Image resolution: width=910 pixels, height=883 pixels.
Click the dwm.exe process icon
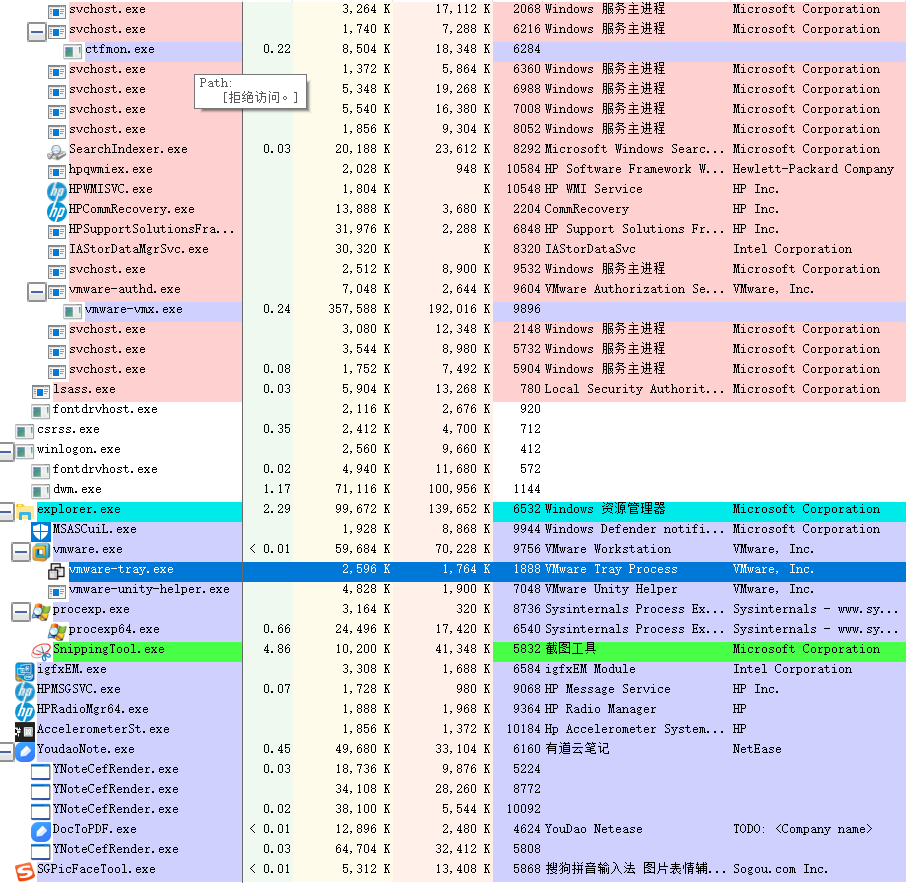coord(41,491)
